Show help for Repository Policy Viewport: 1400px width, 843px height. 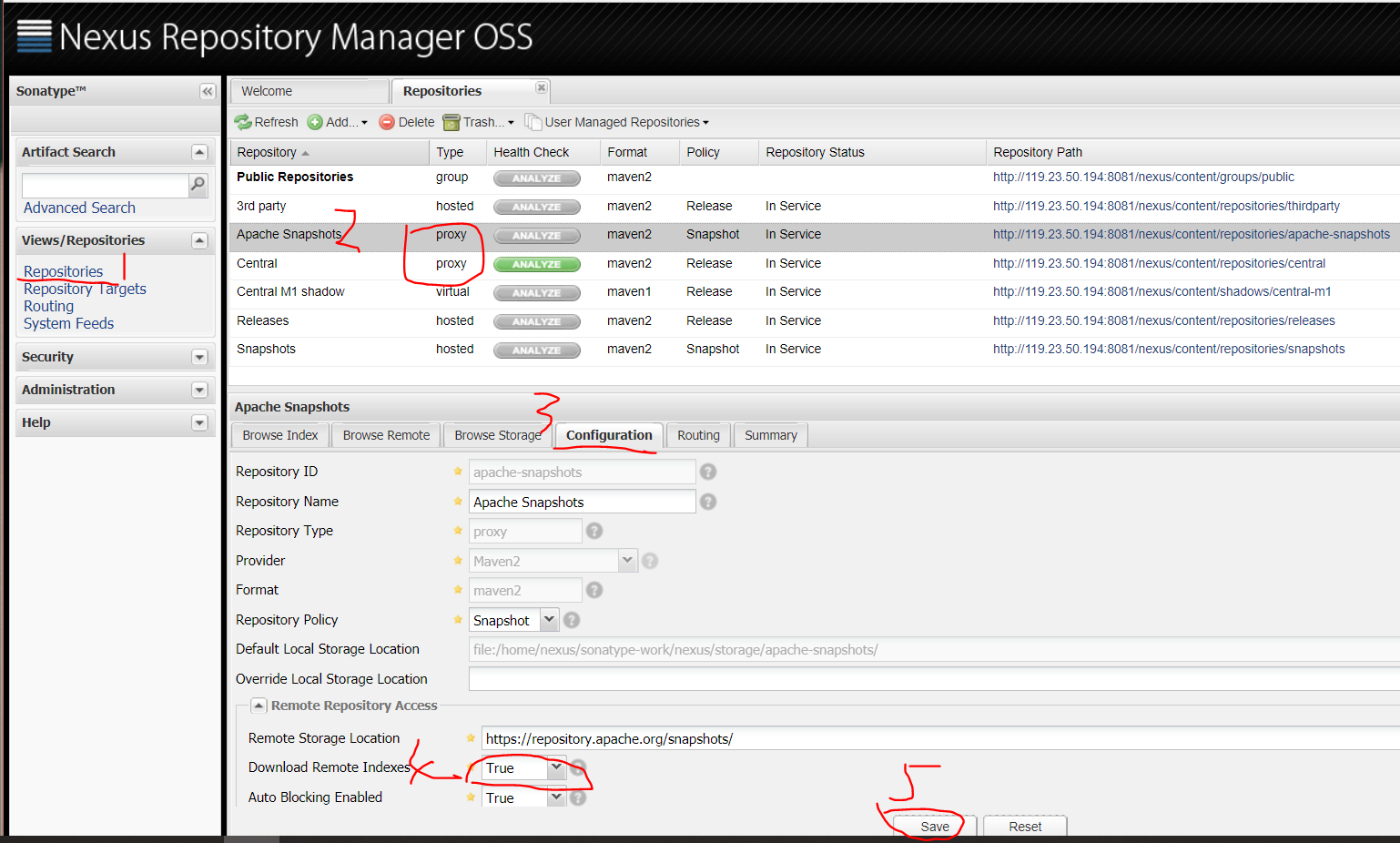(572, 620)
